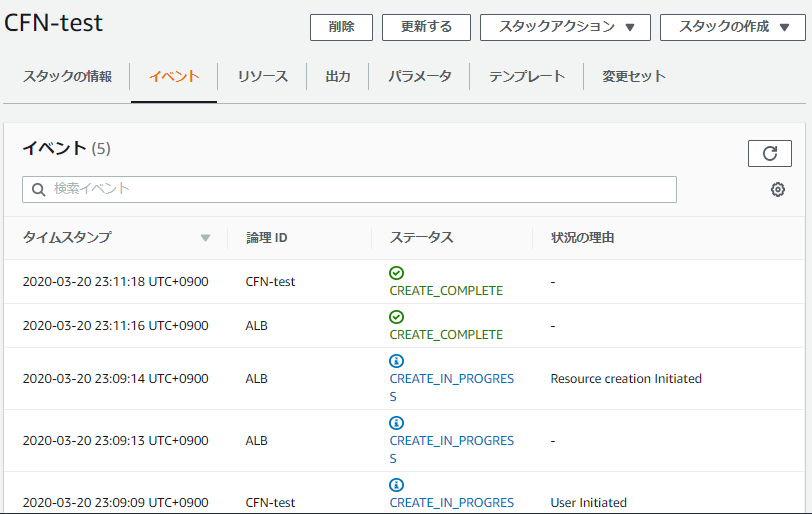Click ALB logical ID in 23:09:13 row
Image resolution: width=812 pixels, height=514 pixels.
tap(256, 441)
